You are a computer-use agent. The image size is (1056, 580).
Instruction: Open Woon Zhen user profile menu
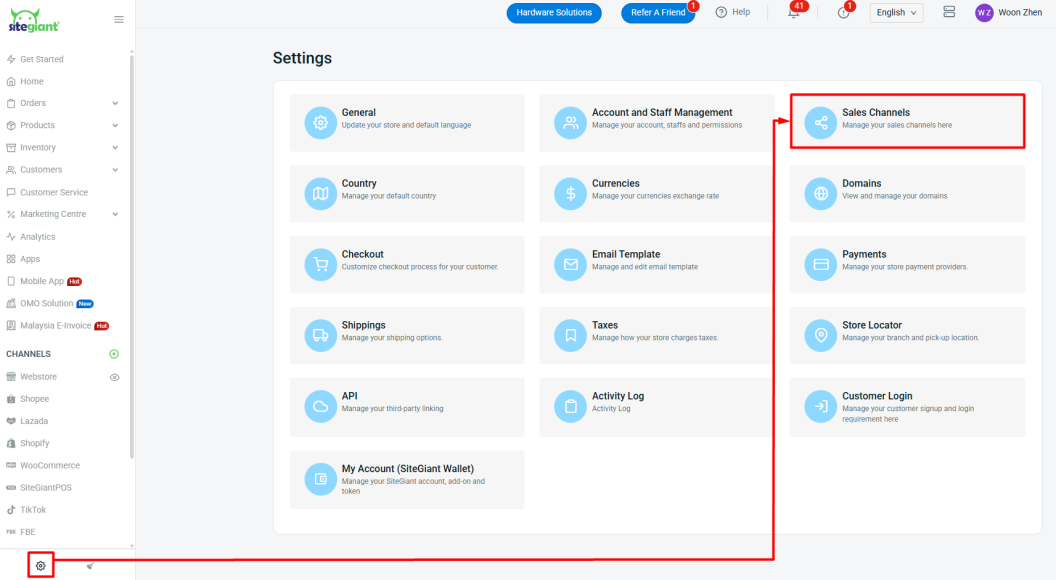(x=1009, y=13)
